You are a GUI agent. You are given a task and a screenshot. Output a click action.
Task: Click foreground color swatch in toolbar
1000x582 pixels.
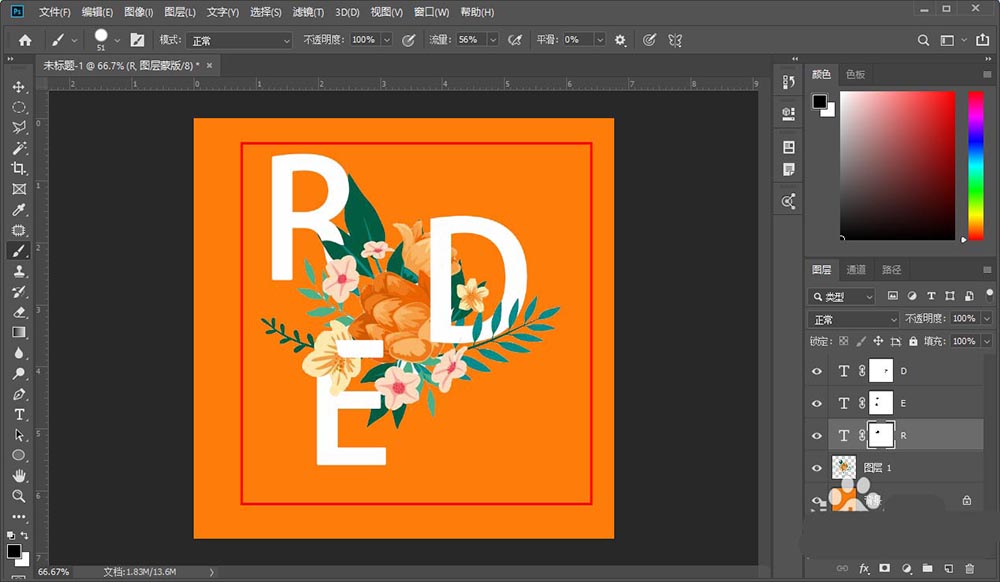(14, 551)
